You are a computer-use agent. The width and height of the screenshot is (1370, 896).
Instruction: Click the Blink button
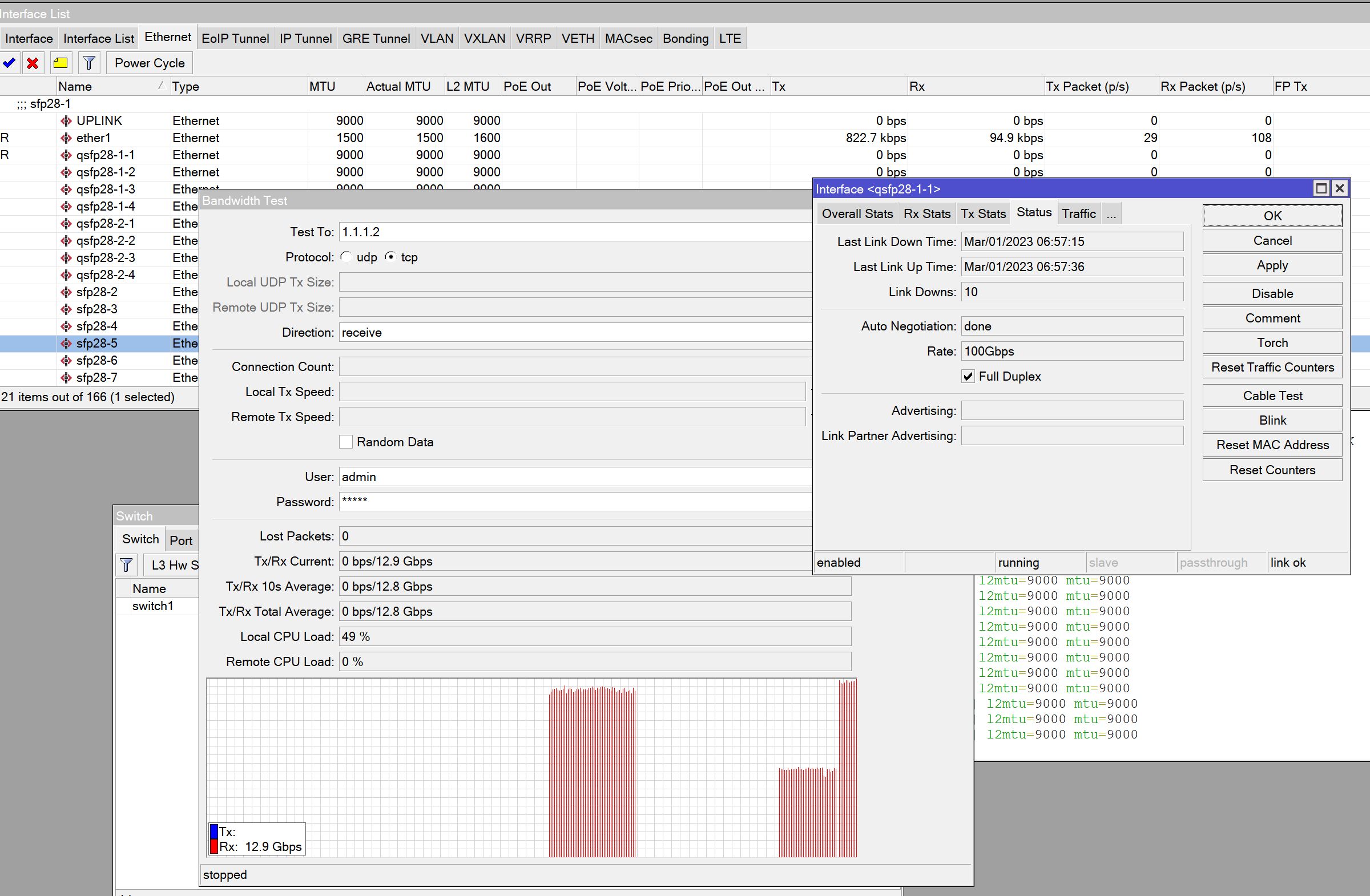pos(1272,421)
